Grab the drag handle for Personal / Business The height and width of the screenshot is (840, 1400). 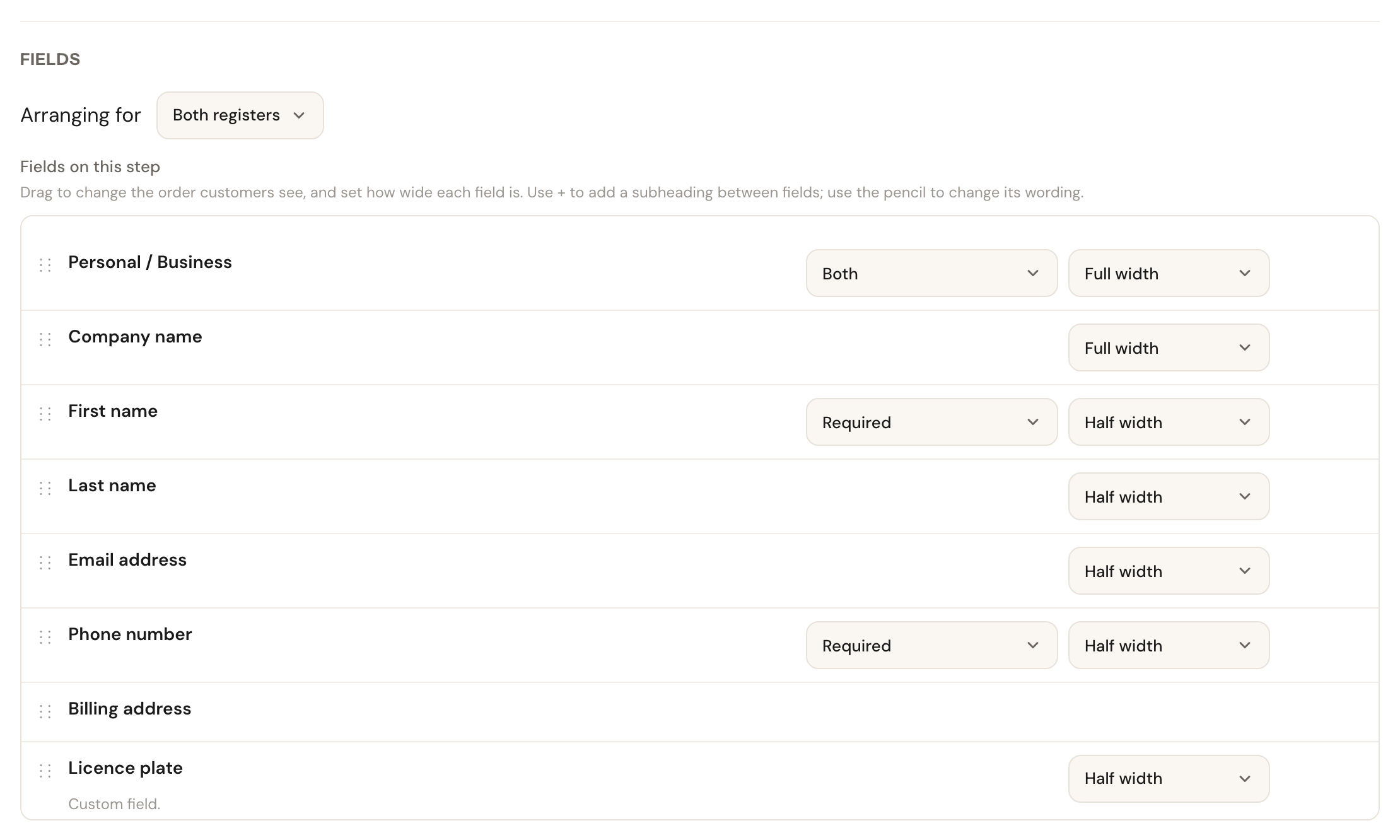click(x=45, y=265)
